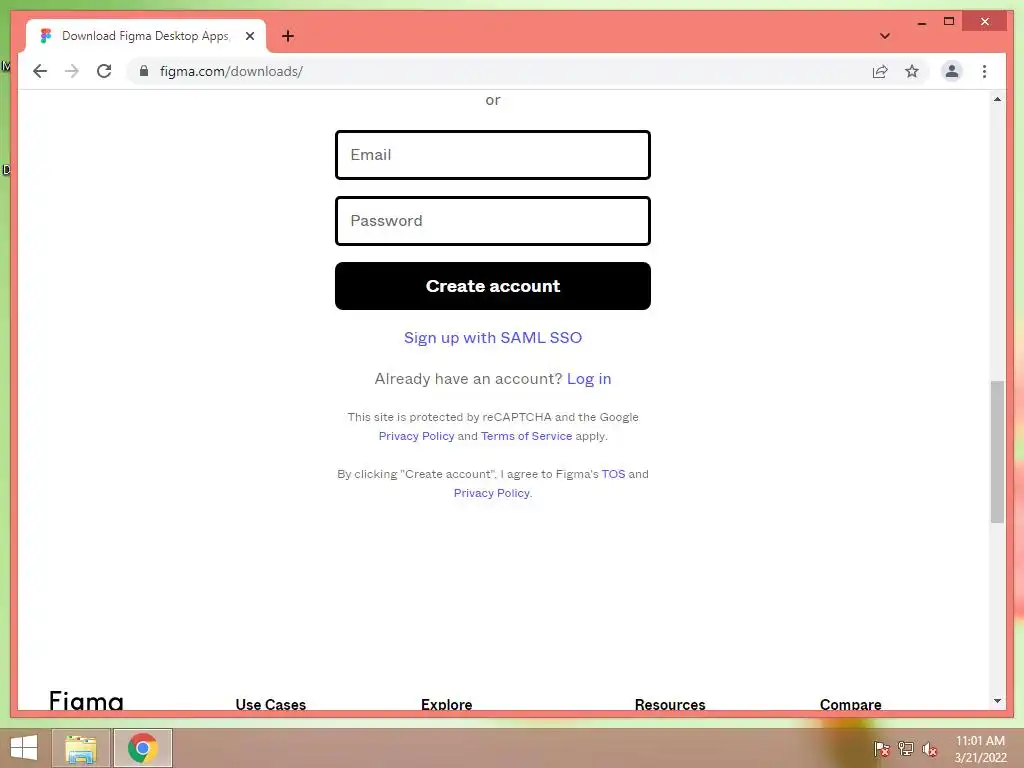Open the Chrome three-dot menu
This screenshot has width=1024, height=768.
click(984, 71)
